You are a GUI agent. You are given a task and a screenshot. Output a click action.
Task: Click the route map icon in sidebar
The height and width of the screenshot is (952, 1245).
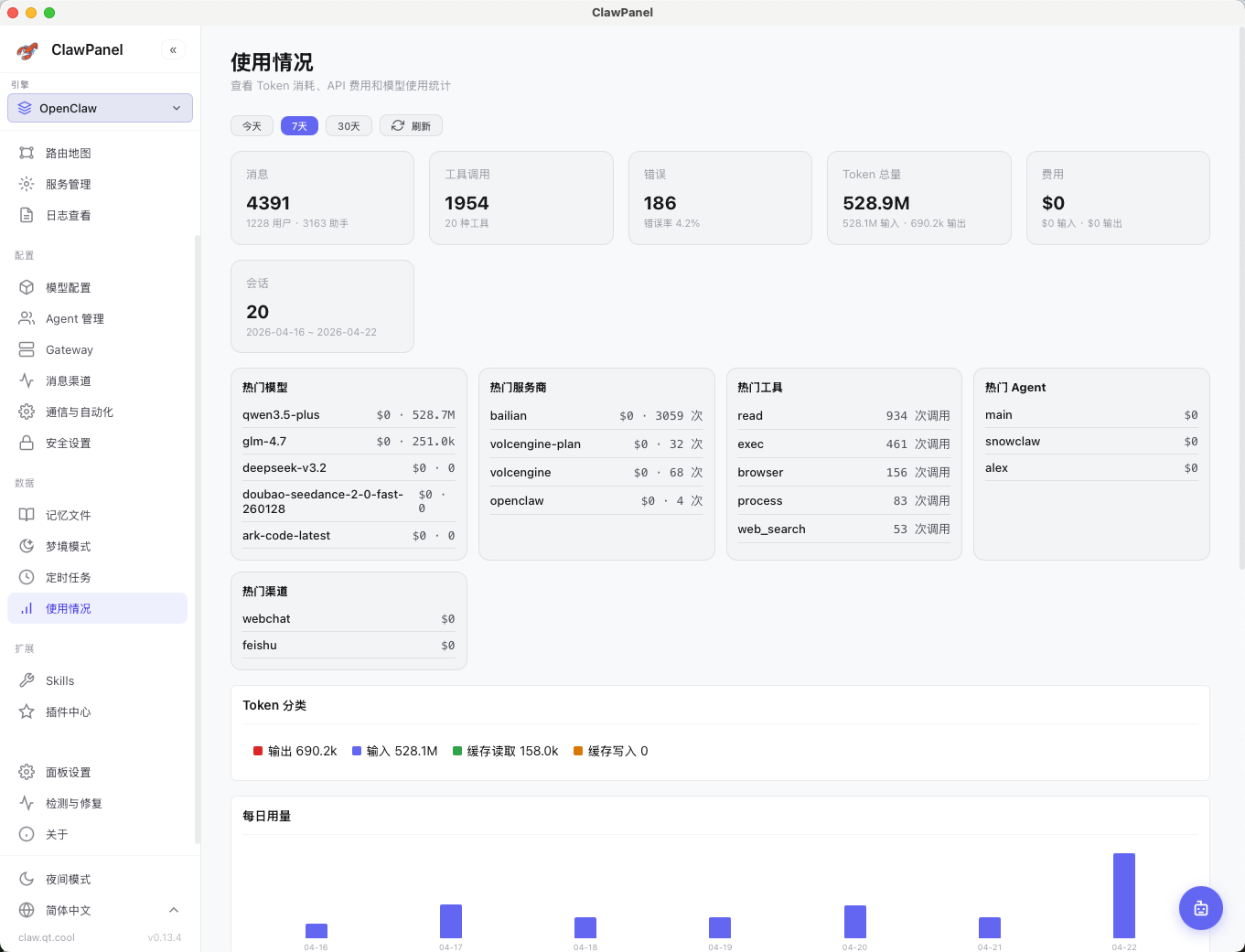point(27,153)
